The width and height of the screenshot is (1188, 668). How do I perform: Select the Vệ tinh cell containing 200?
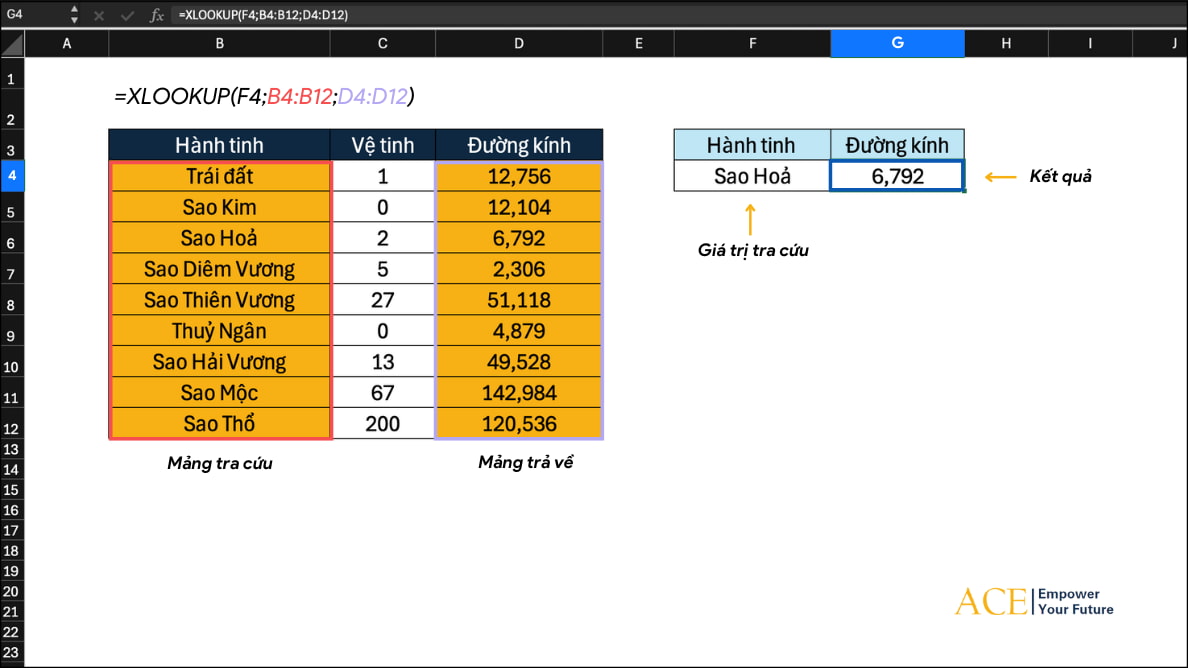coord(382,424)
